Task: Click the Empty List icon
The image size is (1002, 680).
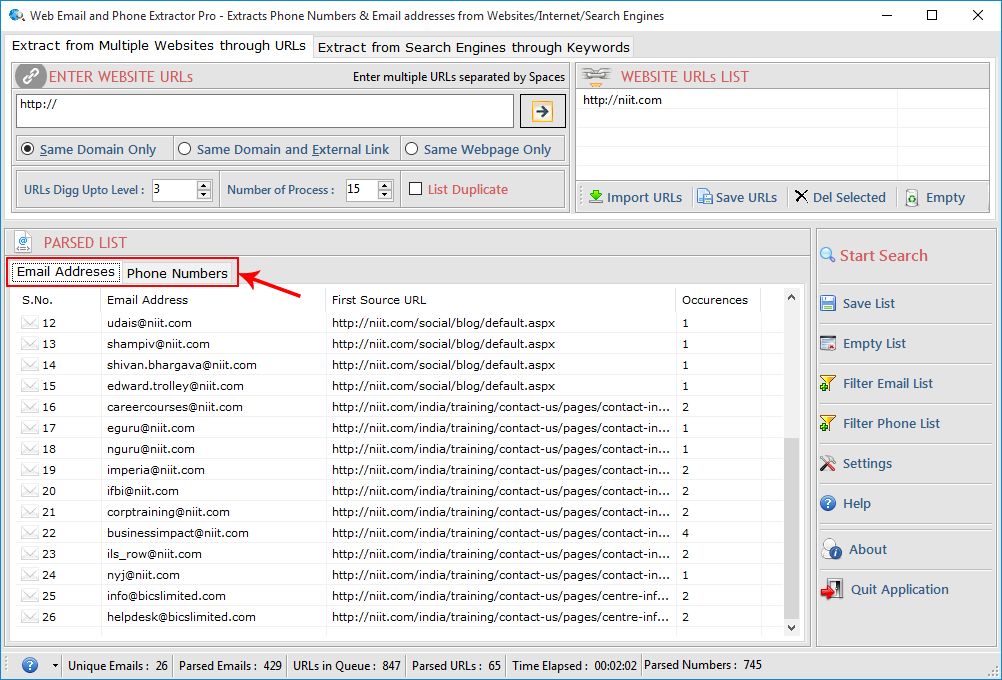Action: pyautogui.click(x=828, y=343)
